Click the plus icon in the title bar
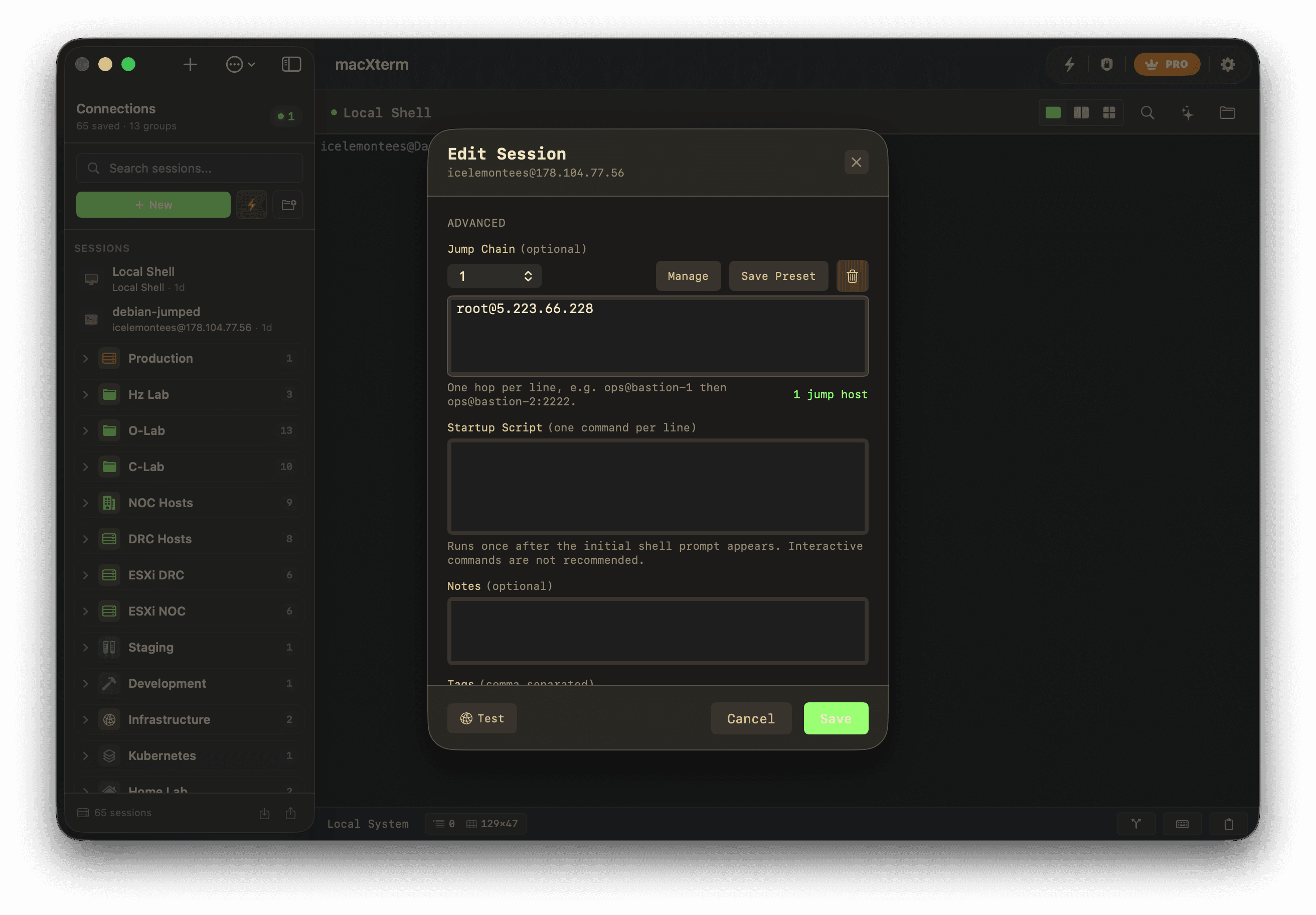 190,64
